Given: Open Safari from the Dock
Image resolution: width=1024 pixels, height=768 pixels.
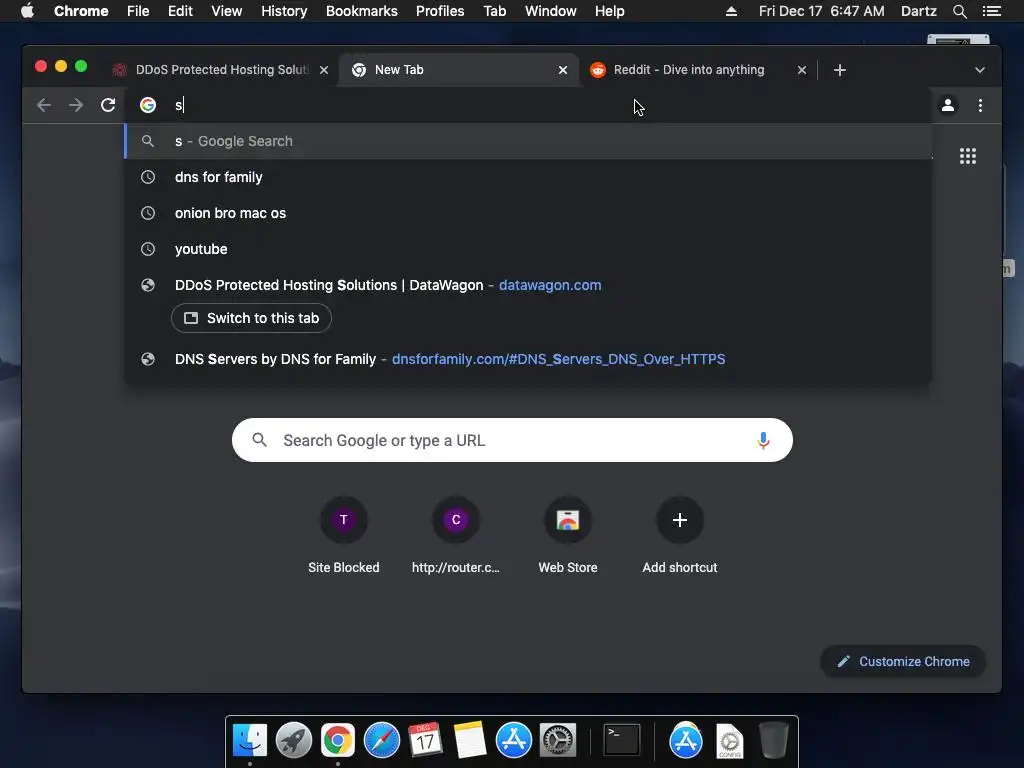Looking at the screenshot, I should point(381,741).
